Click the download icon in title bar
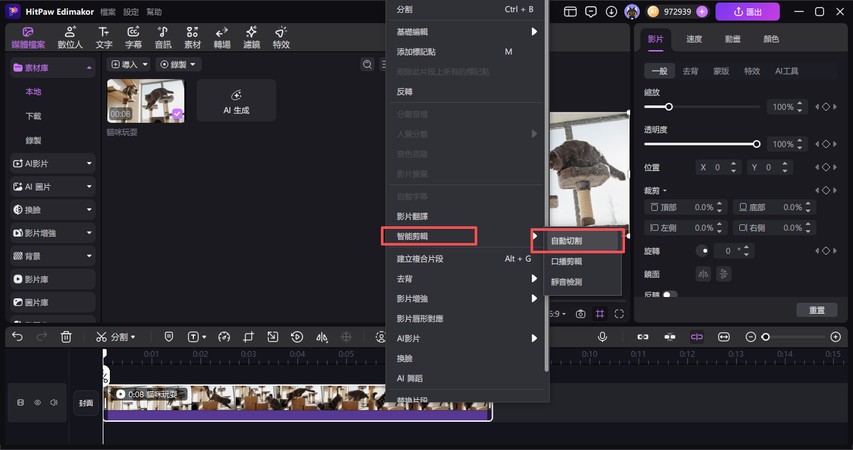Screen dimensions: 853x450 611,11
